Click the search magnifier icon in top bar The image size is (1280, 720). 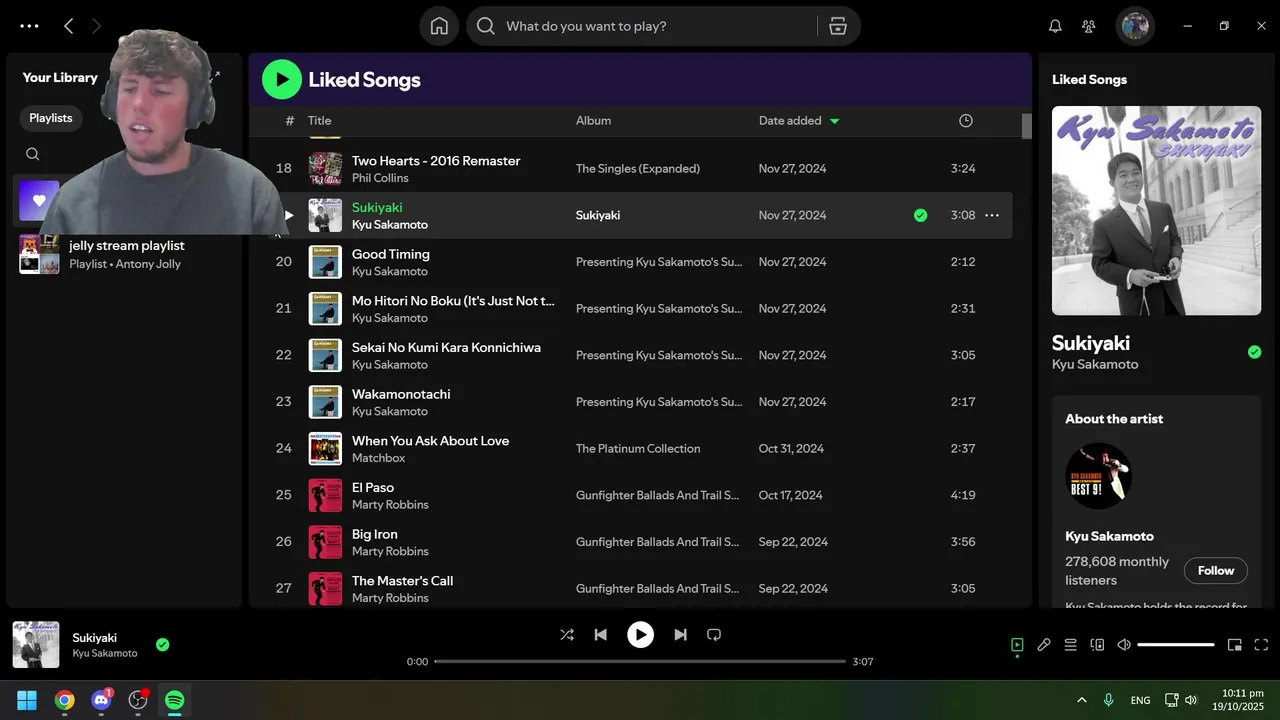click(486, 26)
